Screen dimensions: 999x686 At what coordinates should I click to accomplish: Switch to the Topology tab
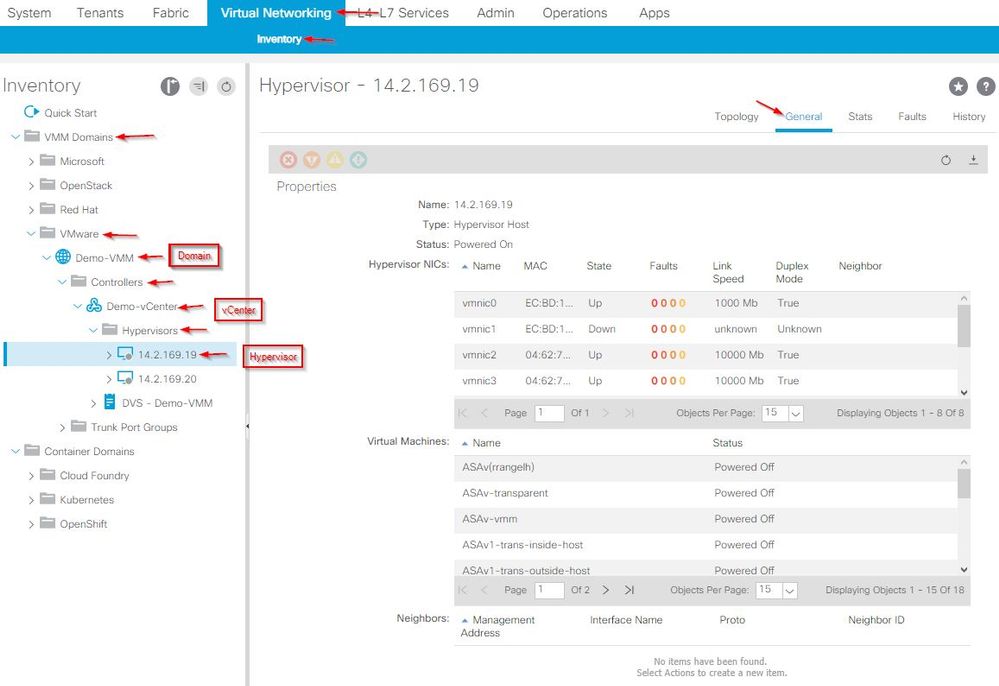[737, 117]
